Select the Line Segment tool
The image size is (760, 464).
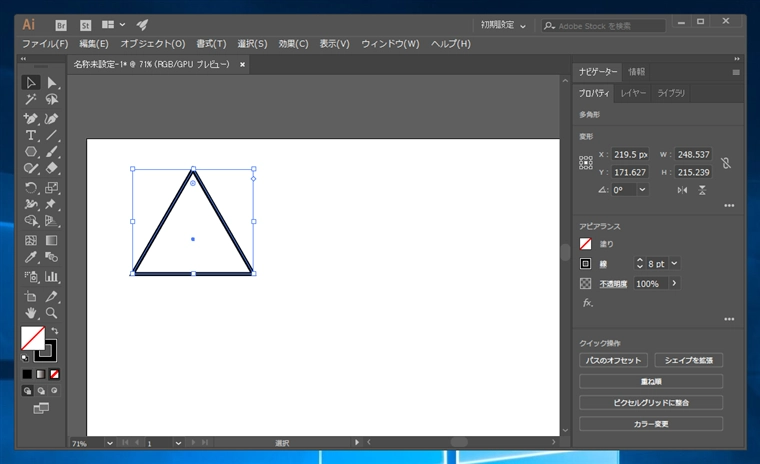tap(51, 135)
